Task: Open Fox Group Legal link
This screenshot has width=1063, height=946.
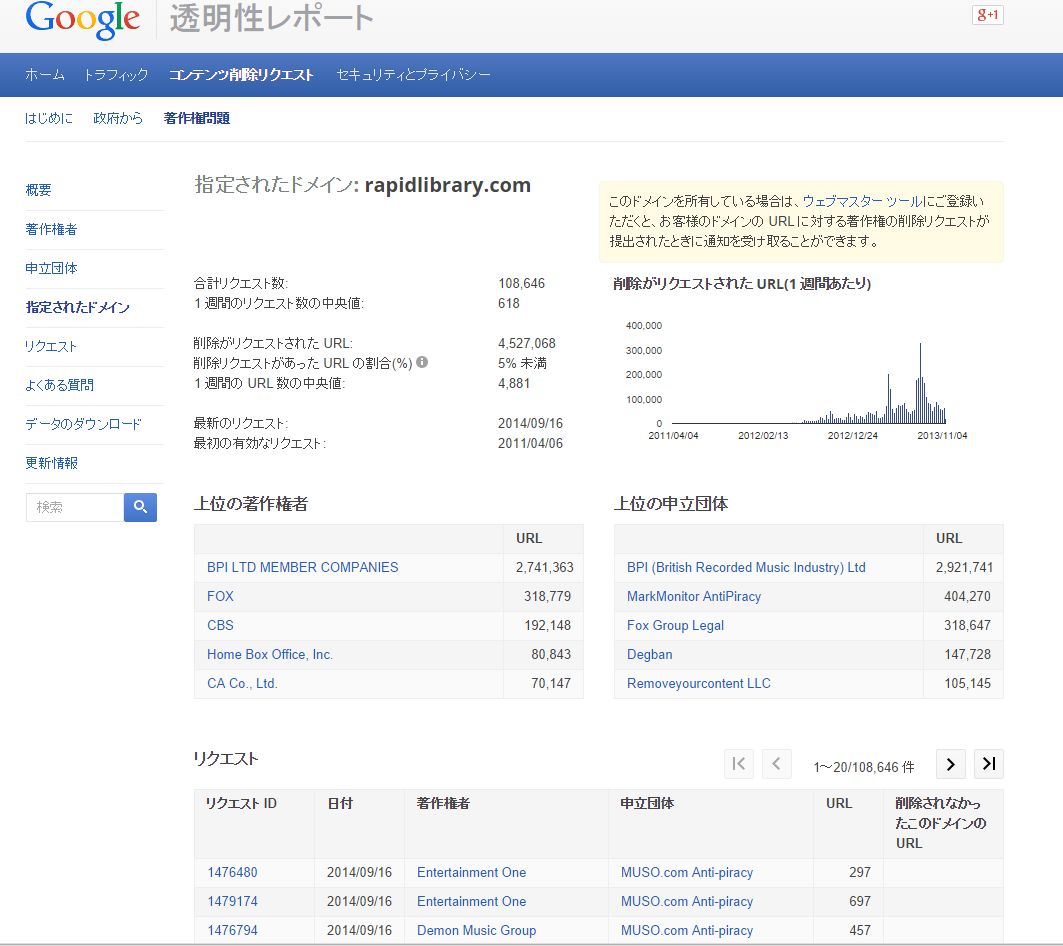Action: pos(675,625)
